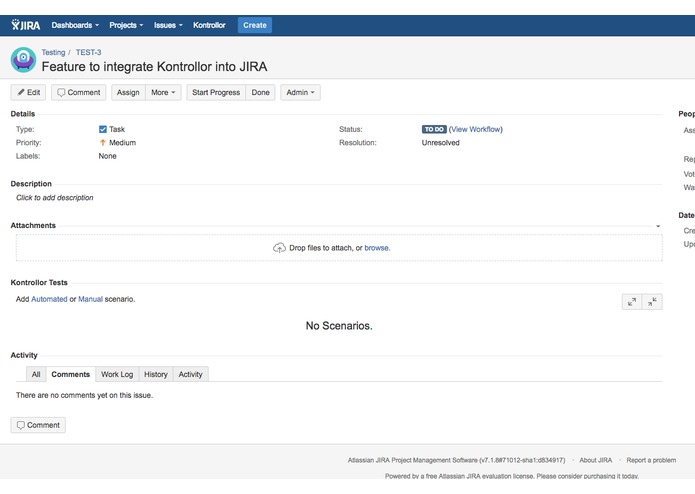The image size is (695, 494).
Task: Click the Comment button in toolbar
Action: [x=78, y=93]
